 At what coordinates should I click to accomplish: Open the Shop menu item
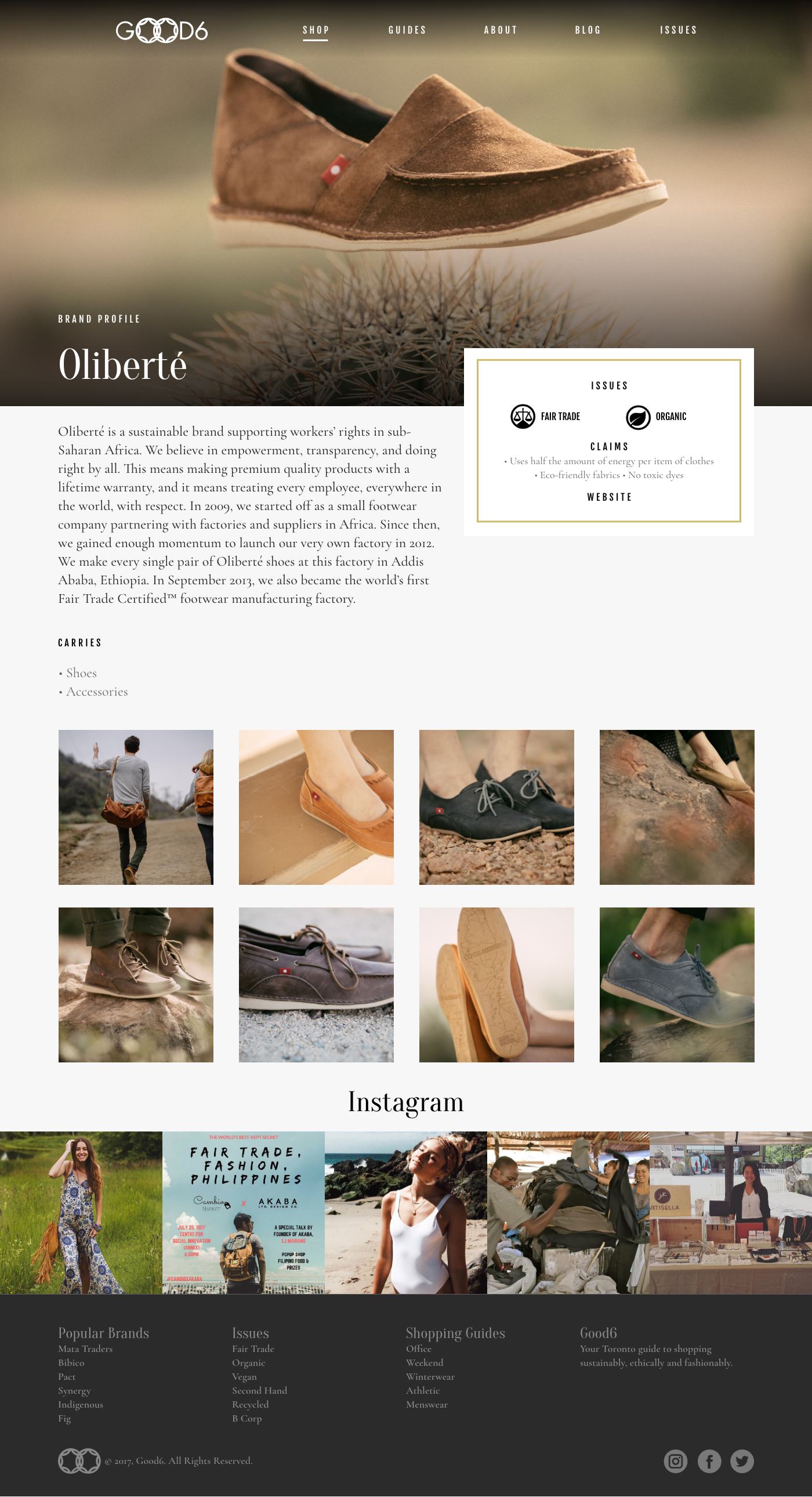pos(316,30)
